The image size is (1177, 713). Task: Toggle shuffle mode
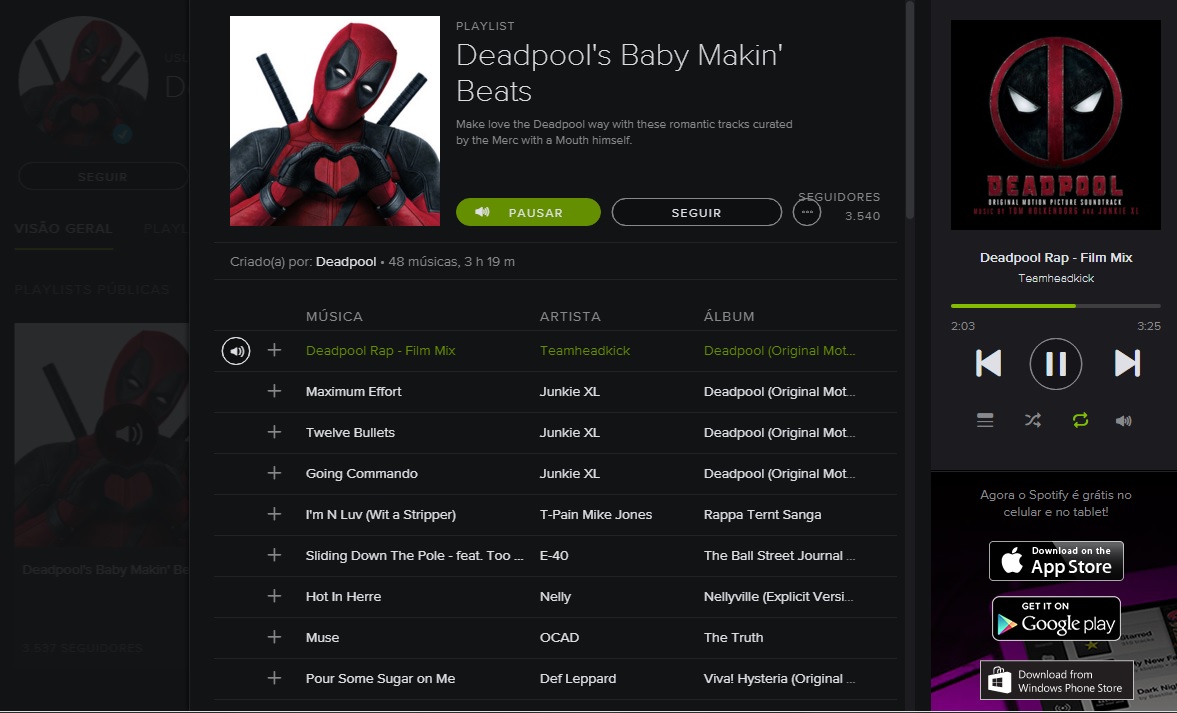(1033, 420)
